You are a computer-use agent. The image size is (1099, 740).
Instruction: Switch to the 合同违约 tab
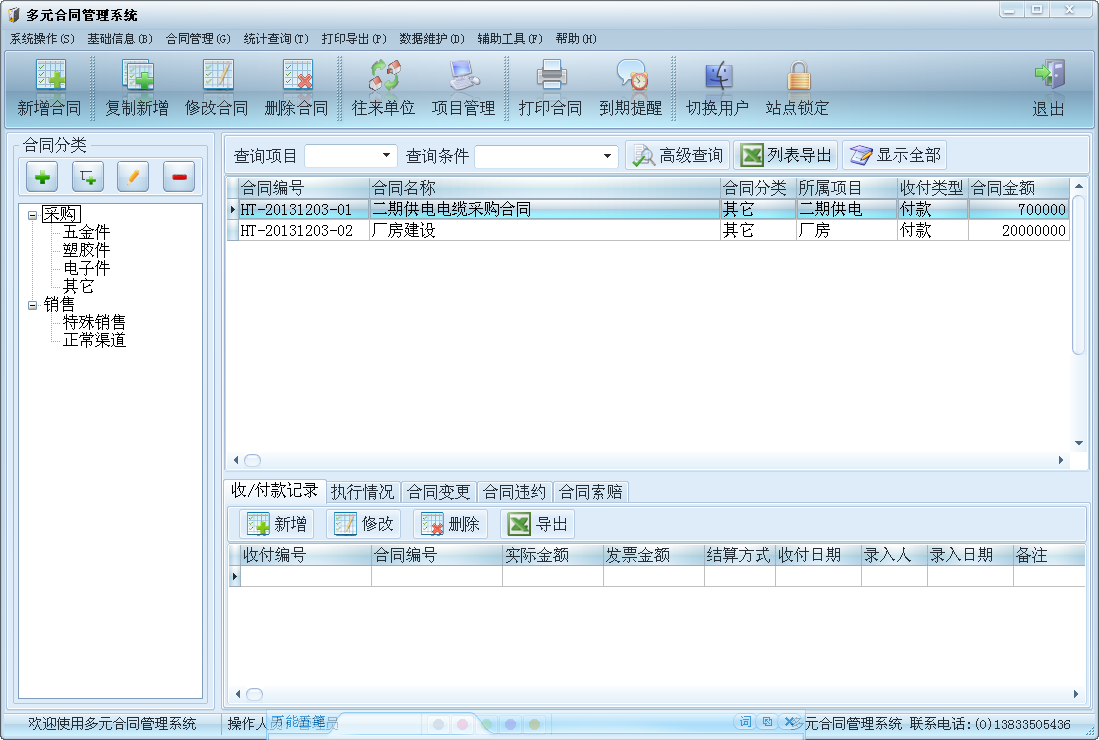click(x=514, y=492)
